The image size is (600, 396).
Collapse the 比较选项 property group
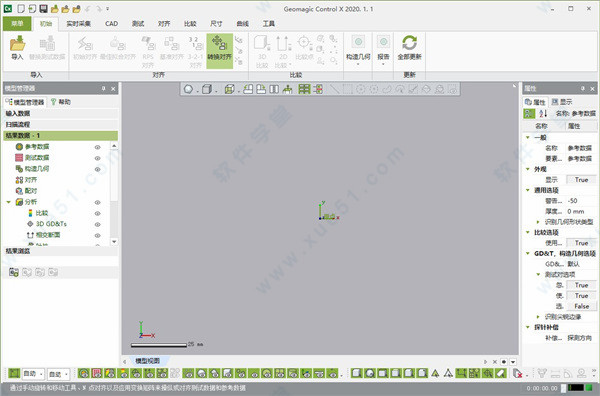click(528, 232)
